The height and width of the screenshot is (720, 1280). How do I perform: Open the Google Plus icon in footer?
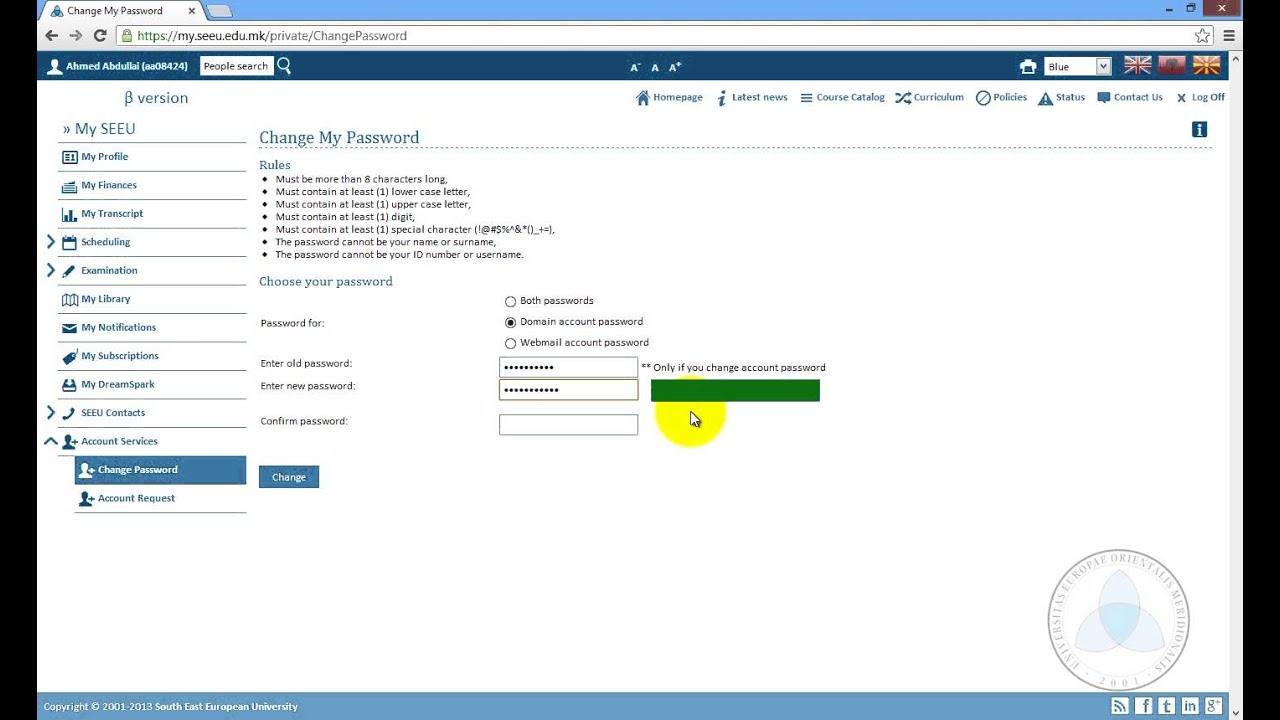[1213, 706]
